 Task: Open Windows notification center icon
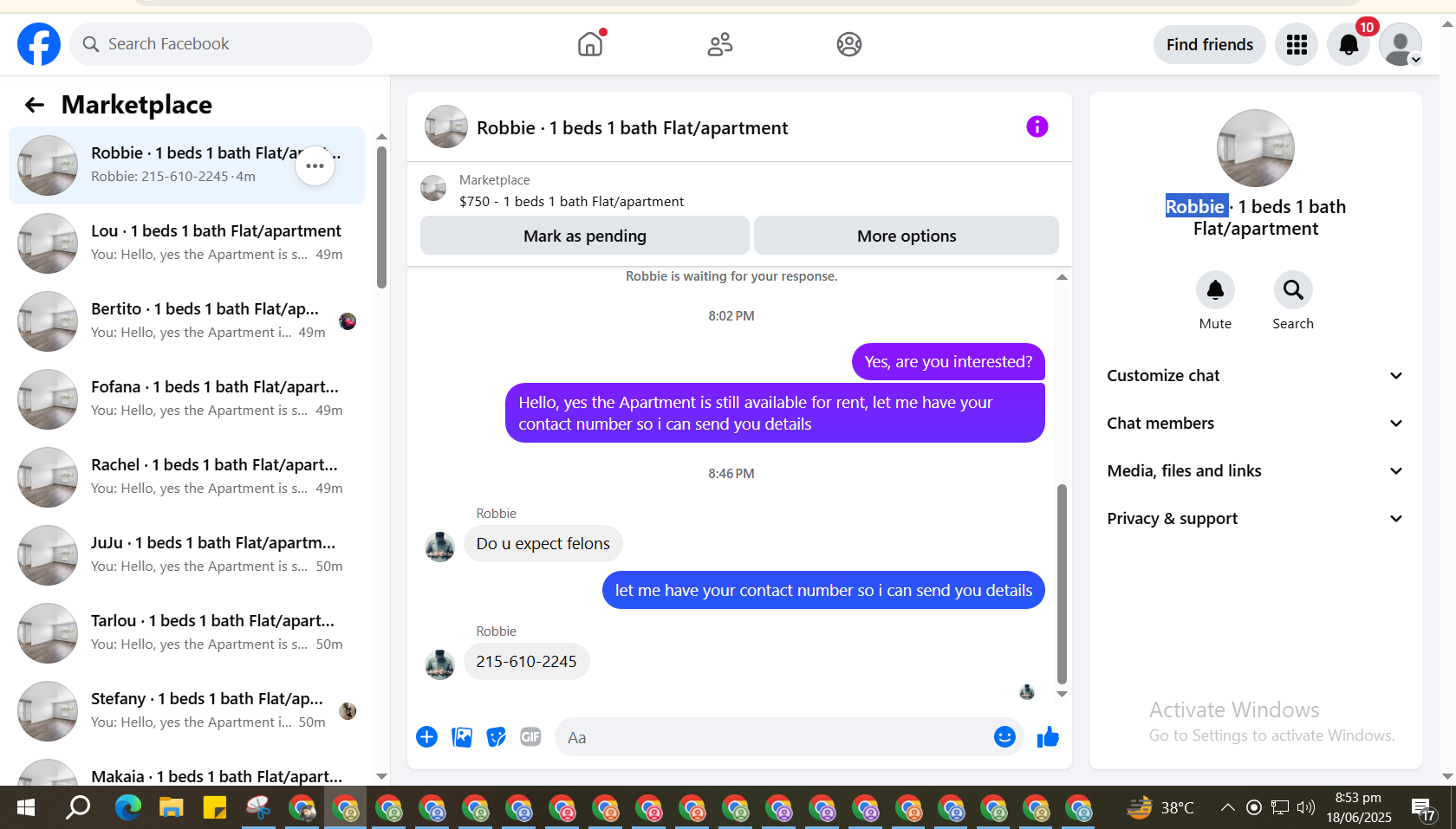click(x=1423, y=809)
